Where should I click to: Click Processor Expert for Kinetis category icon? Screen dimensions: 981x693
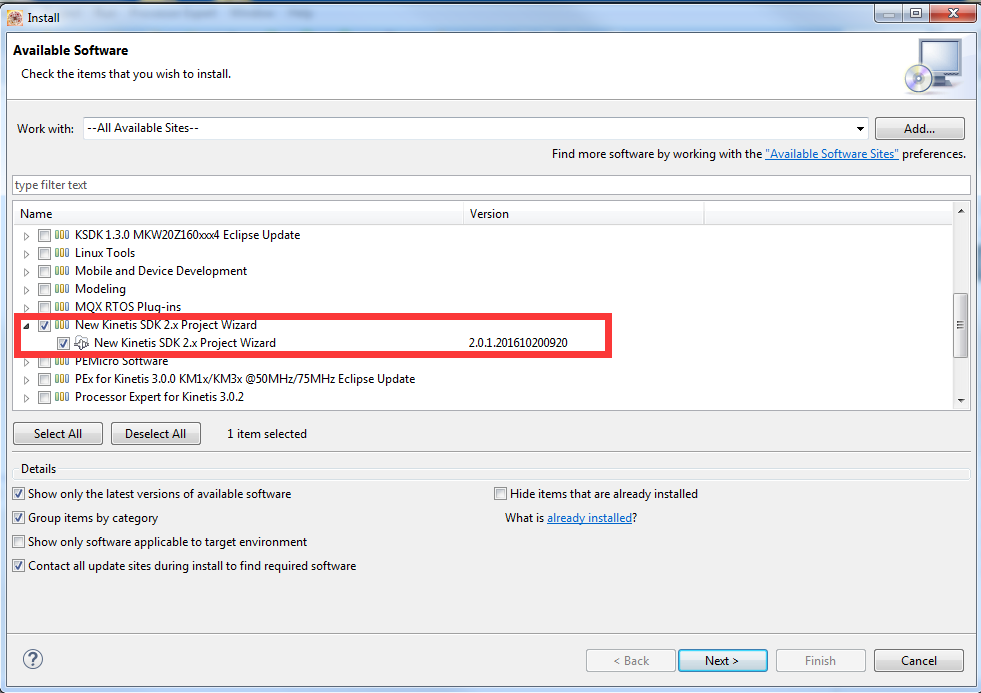click(62, 397)
